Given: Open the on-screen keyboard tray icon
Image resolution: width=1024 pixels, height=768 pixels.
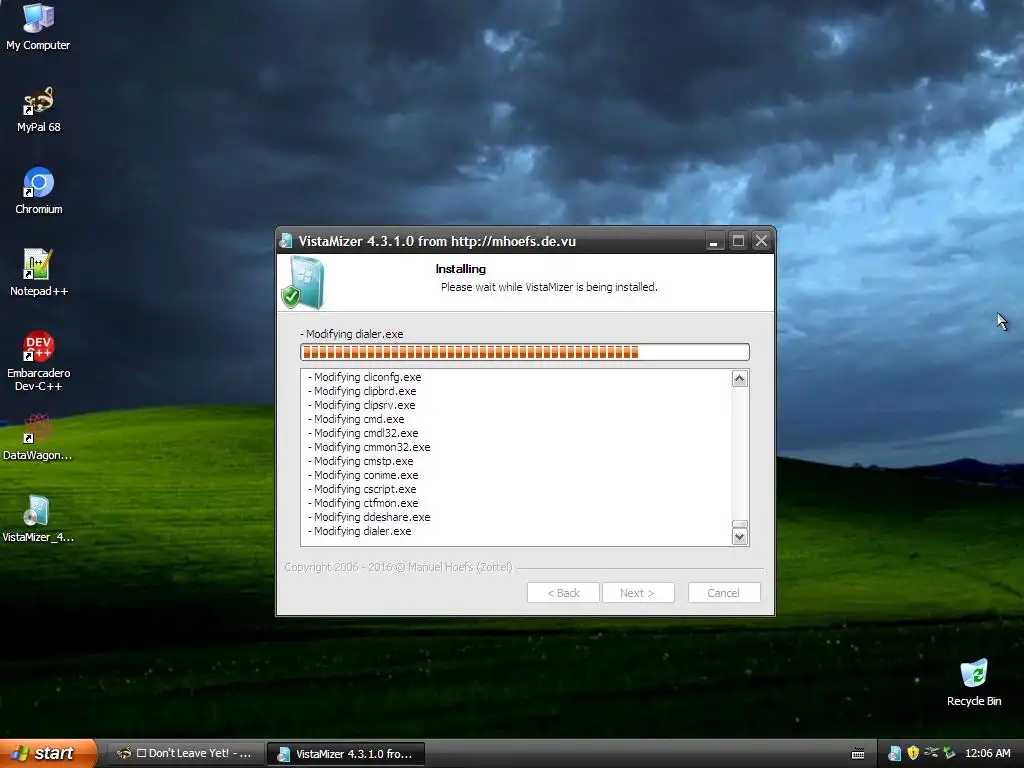Looking at the screenshot, I should pyautogui.click(x=858, y=754).
